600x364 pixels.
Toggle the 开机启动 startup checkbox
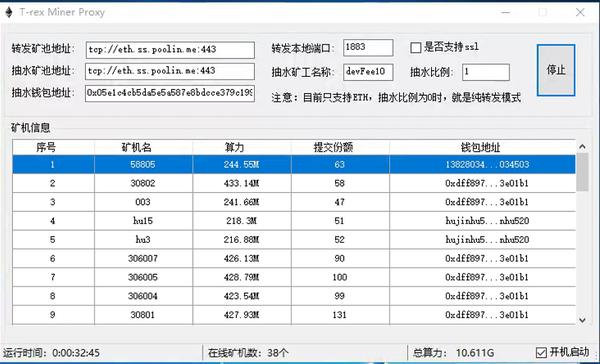coord(541,352)
